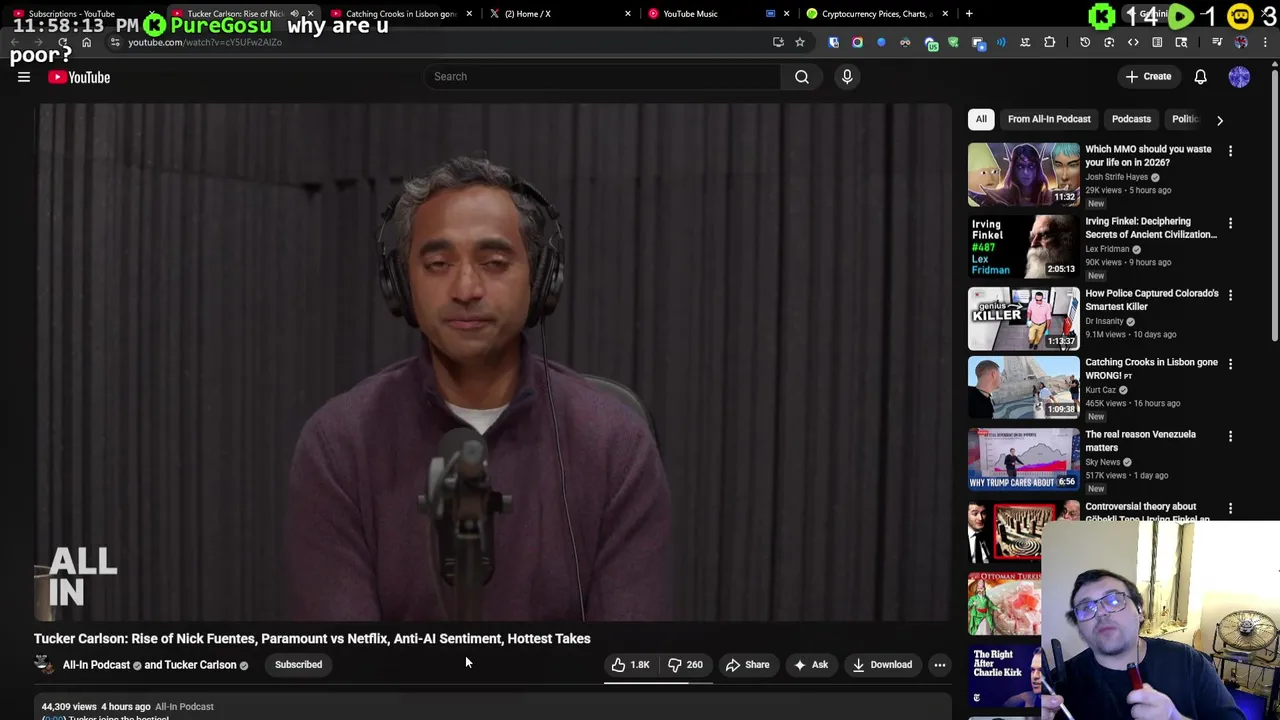The width and height of the screenshot is (1280, 720).
Task: Open options for Colorado's Smartest Killer video
Action: point(1230,295)
